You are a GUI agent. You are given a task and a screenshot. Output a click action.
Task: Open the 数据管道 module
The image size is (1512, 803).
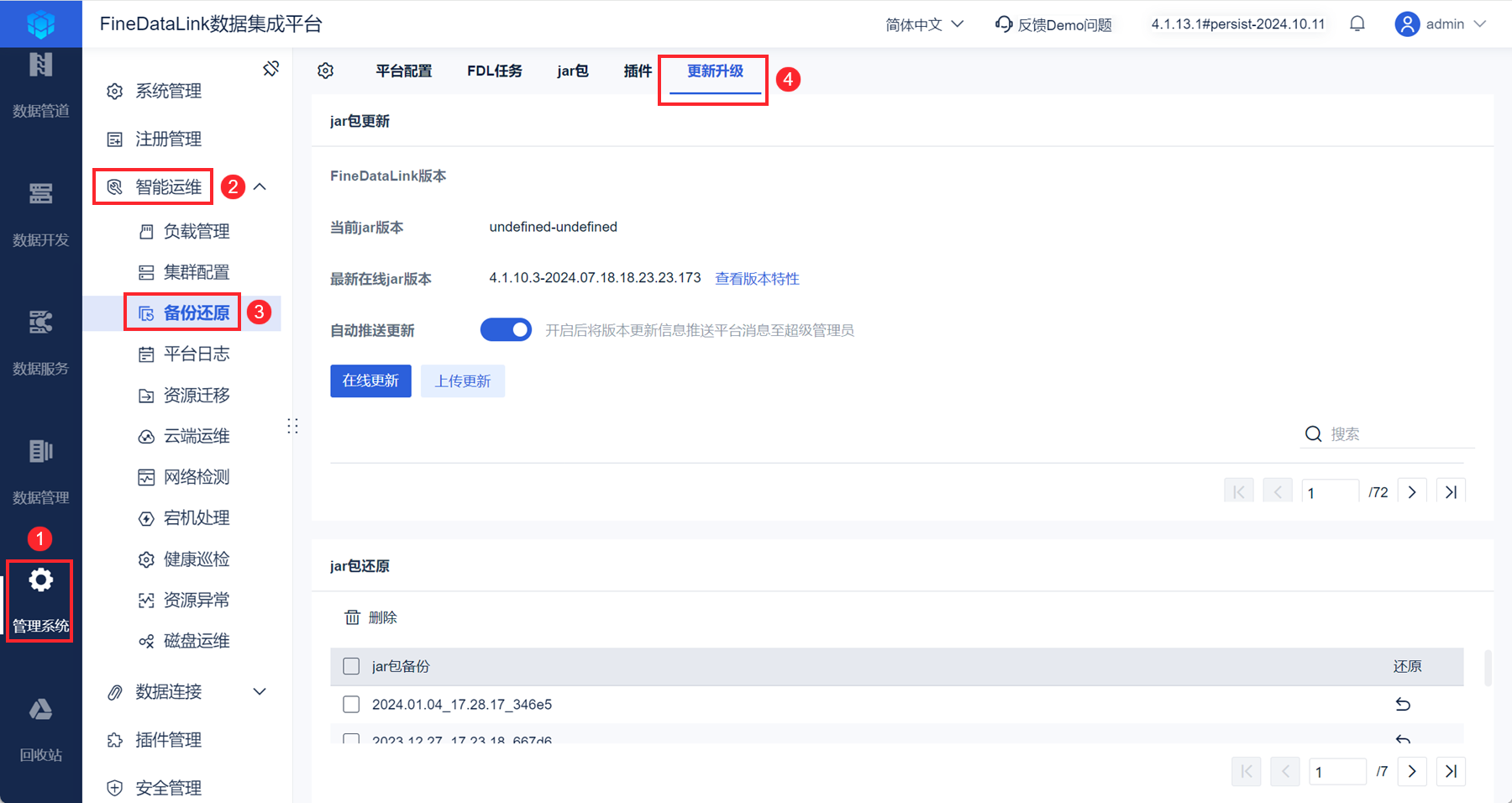[x=40, y=86]
